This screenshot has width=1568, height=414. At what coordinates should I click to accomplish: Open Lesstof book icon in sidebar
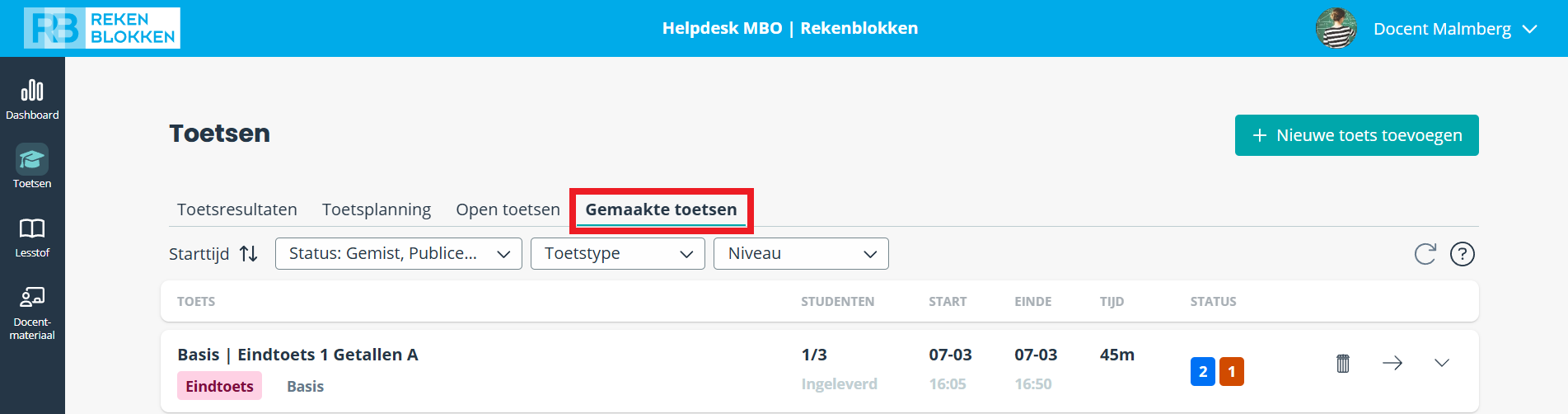32,228
